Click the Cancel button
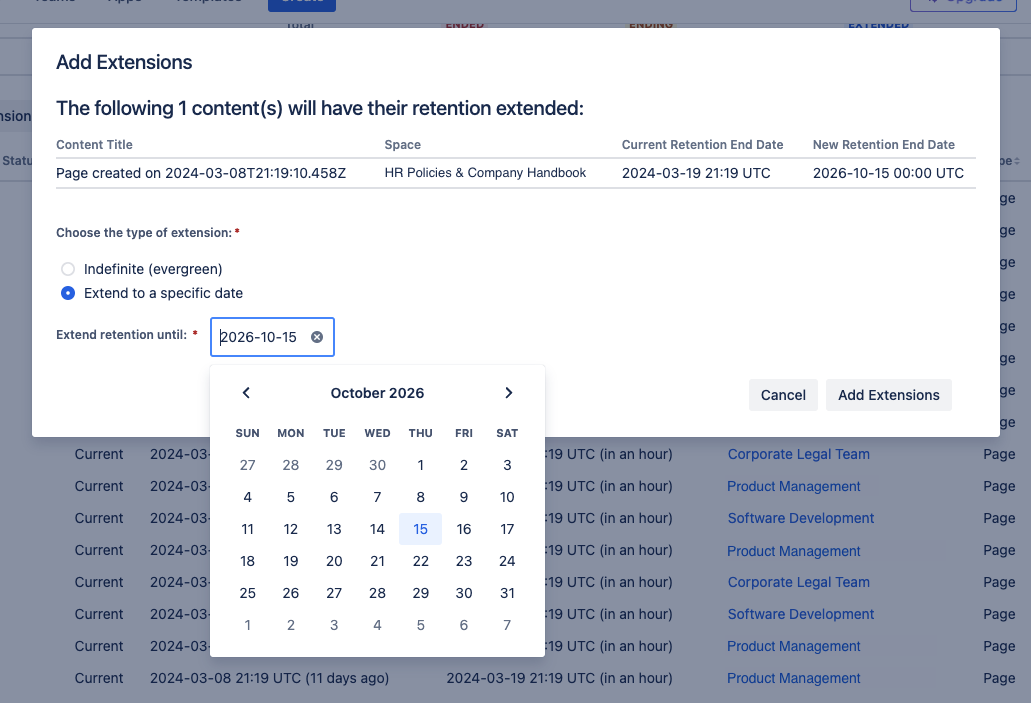This screenshot has height=703, width=1031. pyautogui.click(x=783, y=395)
